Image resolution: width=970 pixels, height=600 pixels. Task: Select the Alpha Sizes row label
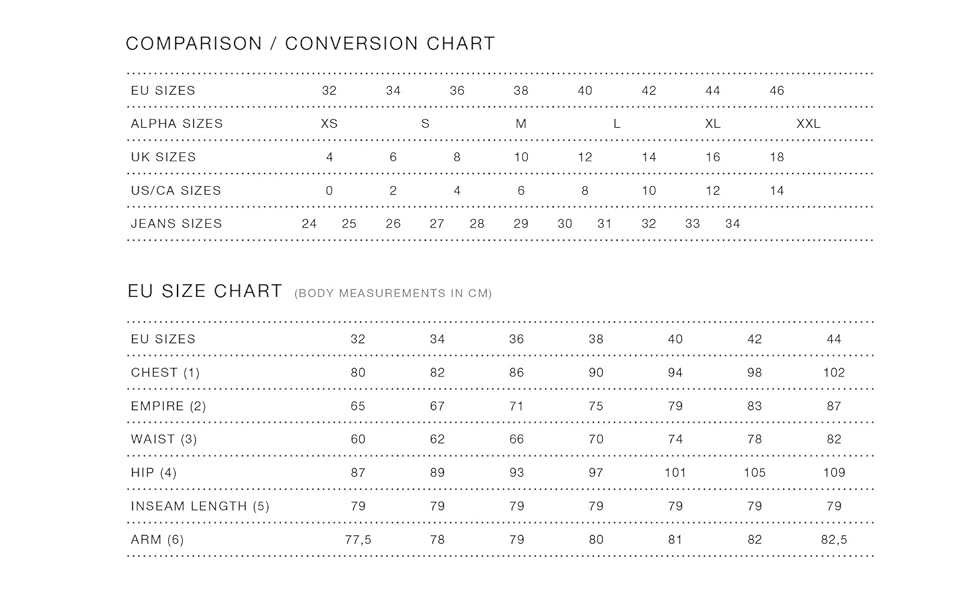[177, 124]
